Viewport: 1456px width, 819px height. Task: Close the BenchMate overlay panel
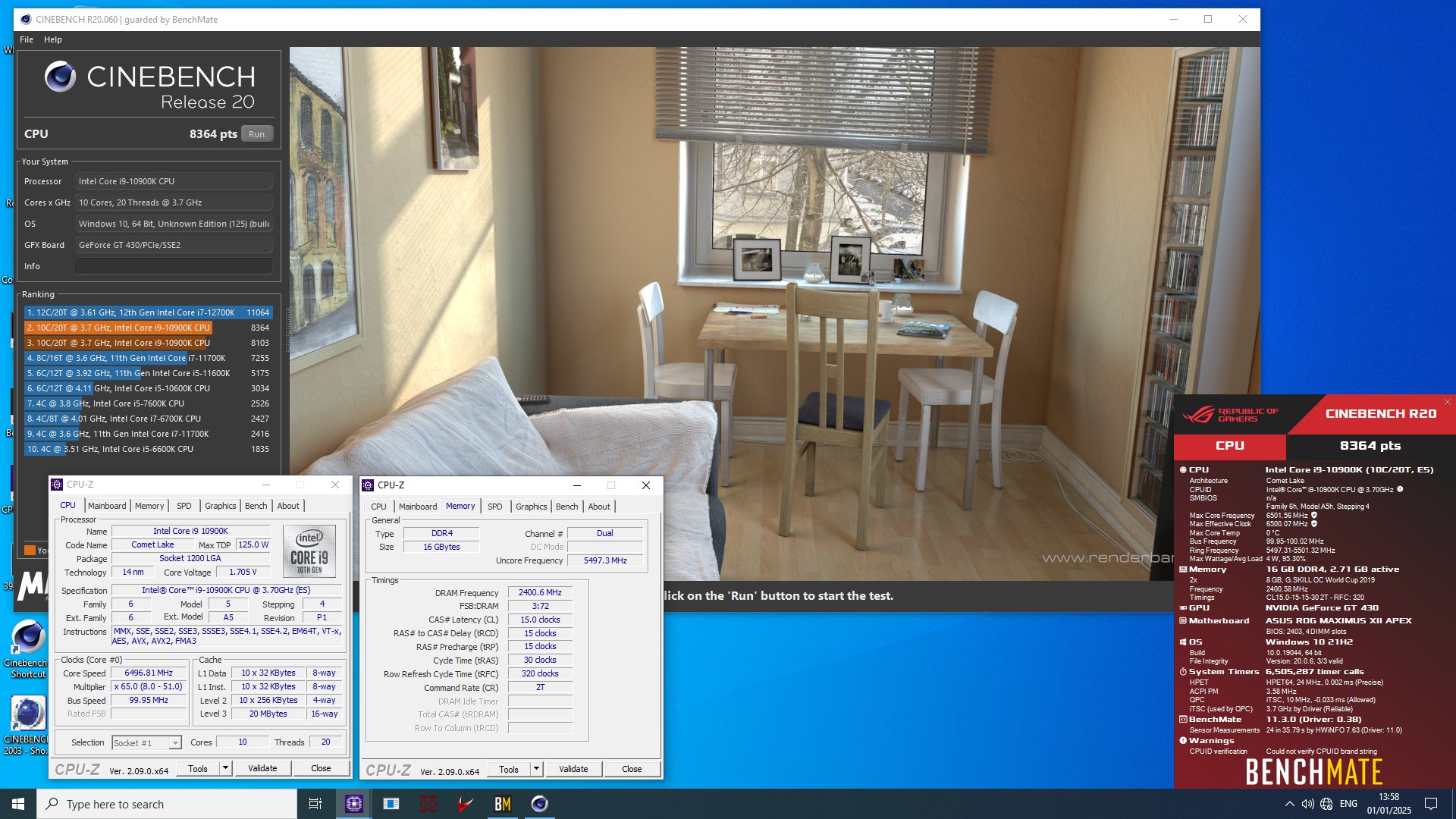(1447, 402)
